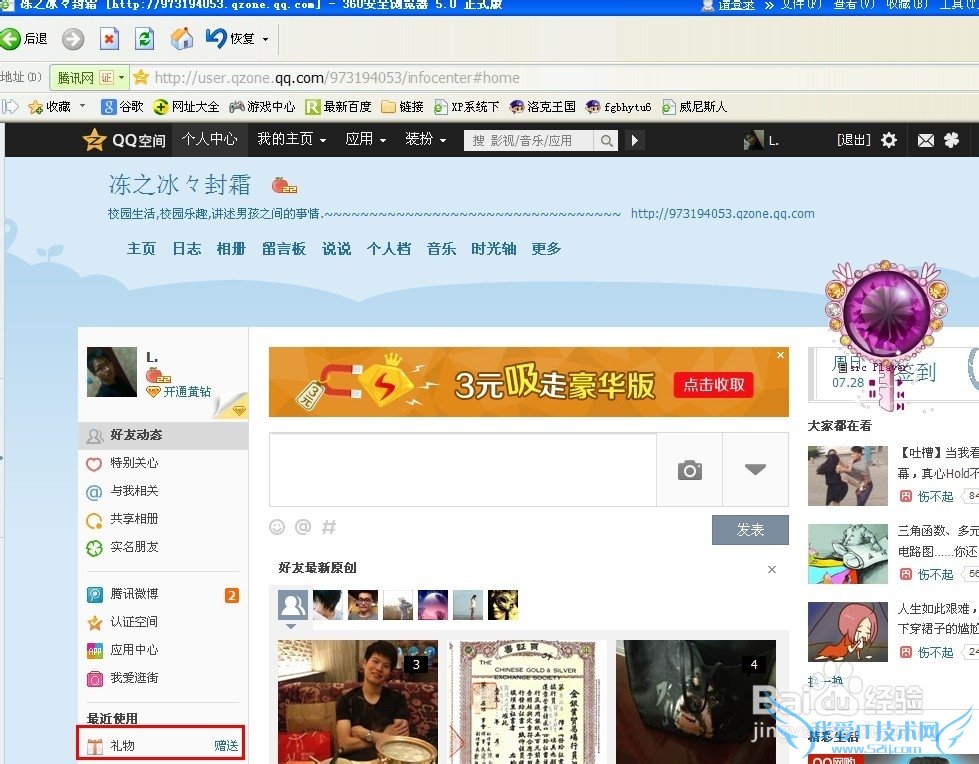The image size is (979, 764).
Task: Click the clover icon in top bar
Action: click(x=952, y=140)
